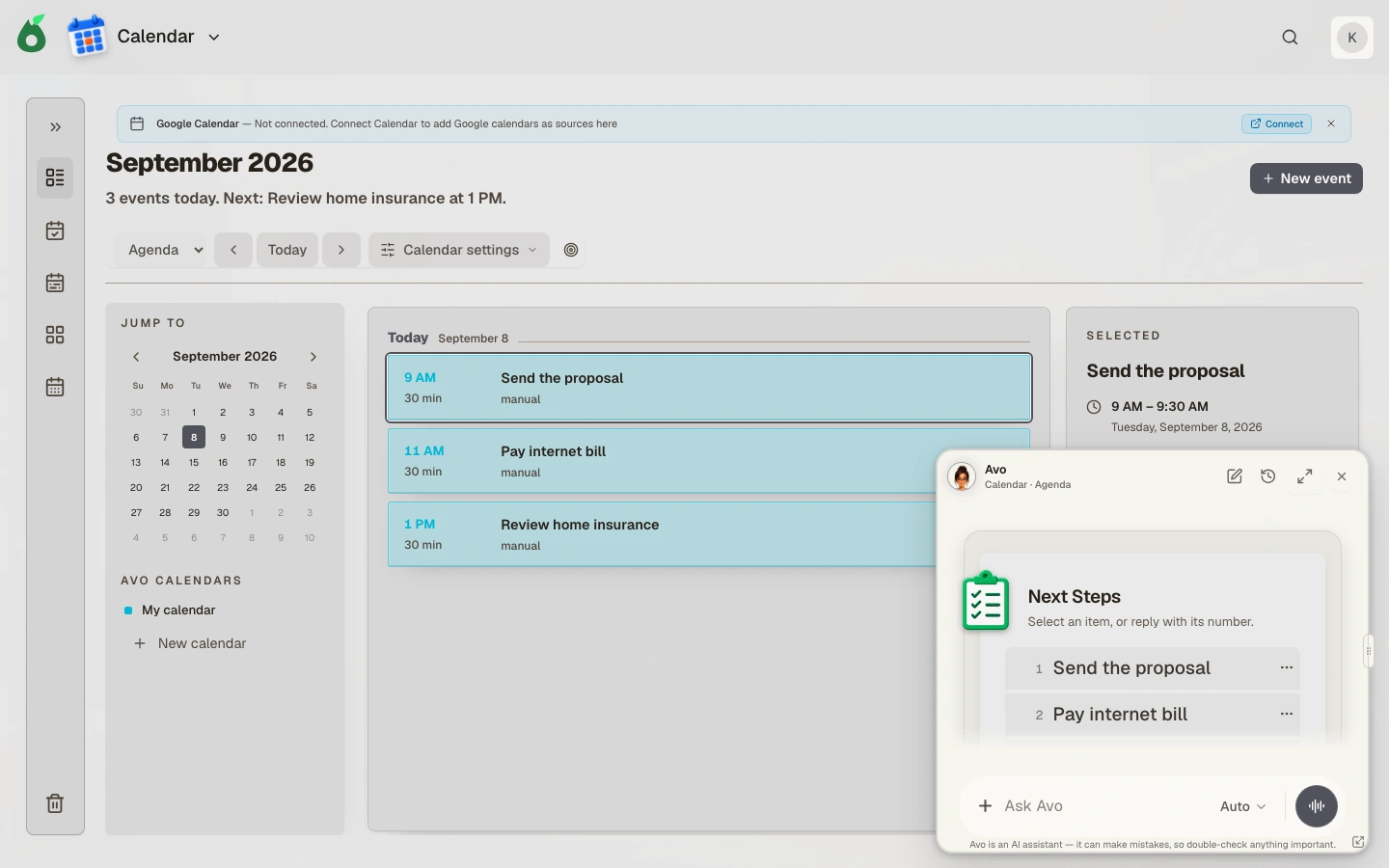Open the Calendar app switcher dropdown
This screenshot has width=1389, height=868.
point(214,38)
